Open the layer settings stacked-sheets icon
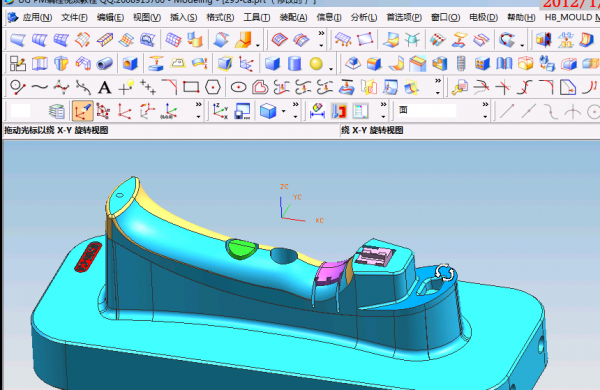 point(57,111)
